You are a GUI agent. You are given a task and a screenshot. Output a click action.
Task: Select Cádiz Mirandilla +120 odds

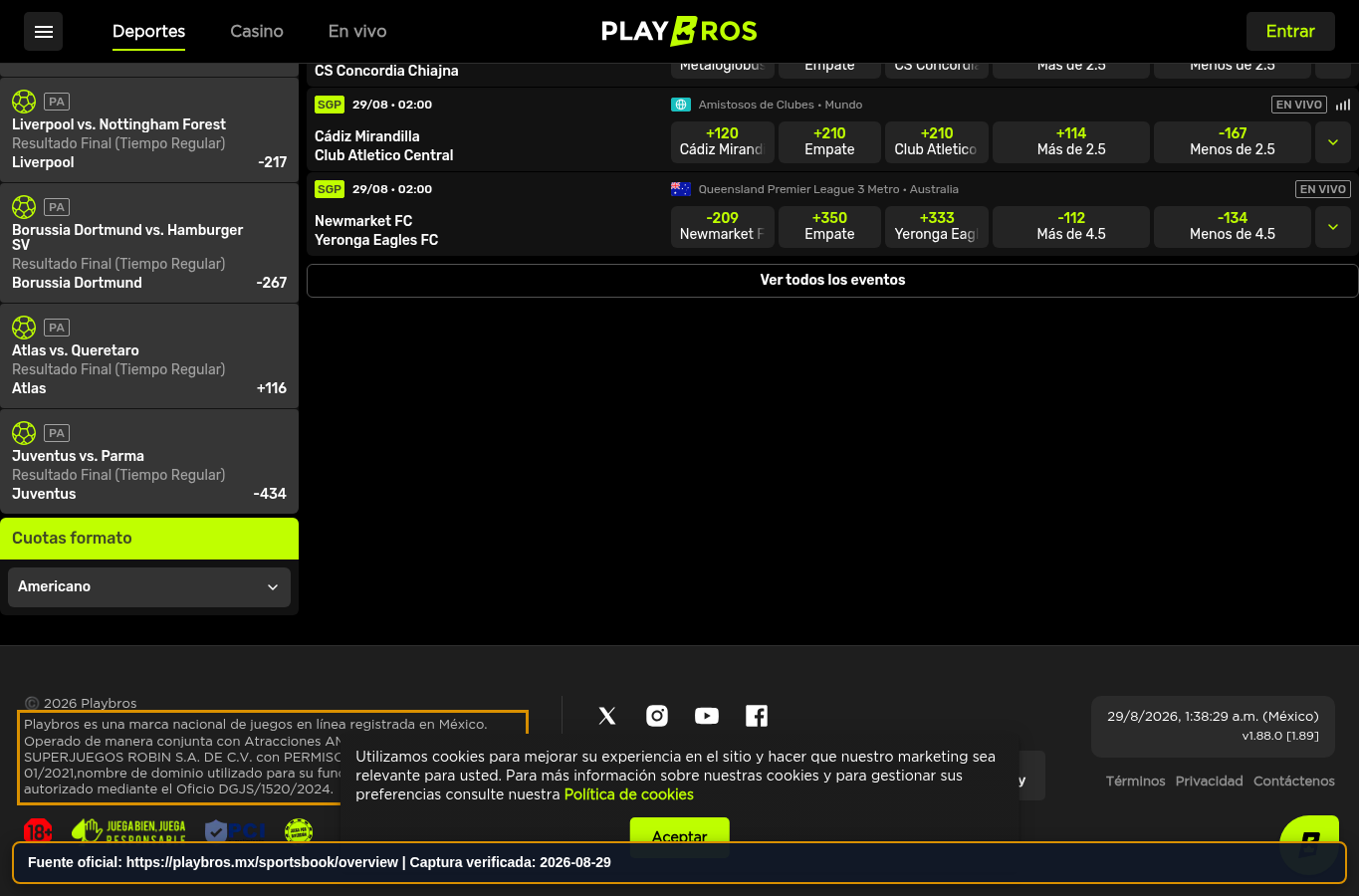coord(723,142)
